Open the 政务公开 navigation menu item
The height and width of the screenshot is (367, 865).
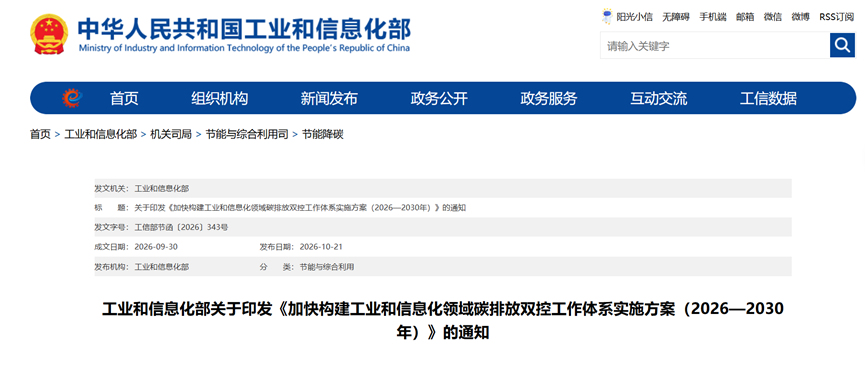439,99
